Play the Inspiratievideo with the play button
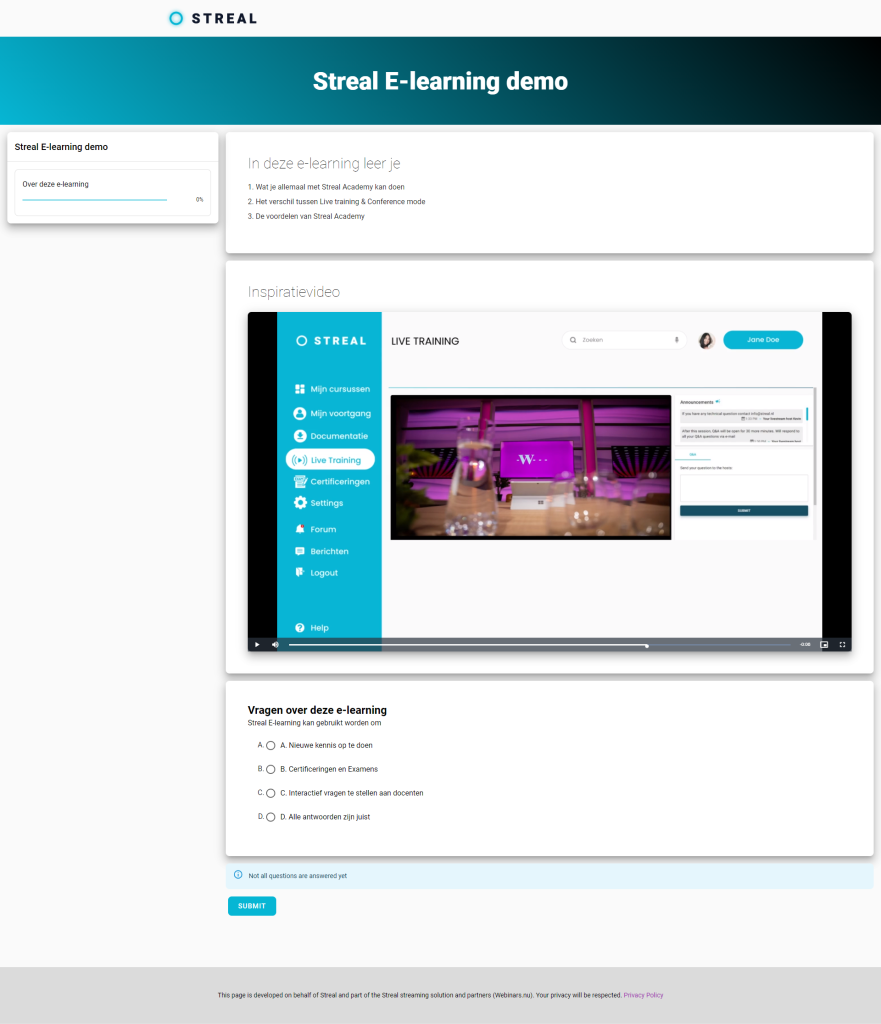The width and height of the screenshot is (881, 1024). (257, 645)
